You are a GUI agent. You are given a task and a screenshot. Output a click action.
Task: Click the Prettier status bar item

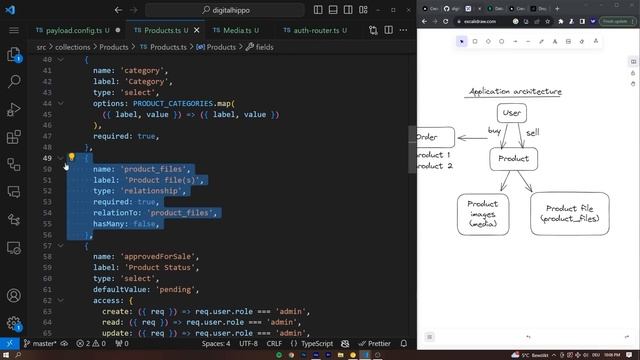(x=374, y=344)
